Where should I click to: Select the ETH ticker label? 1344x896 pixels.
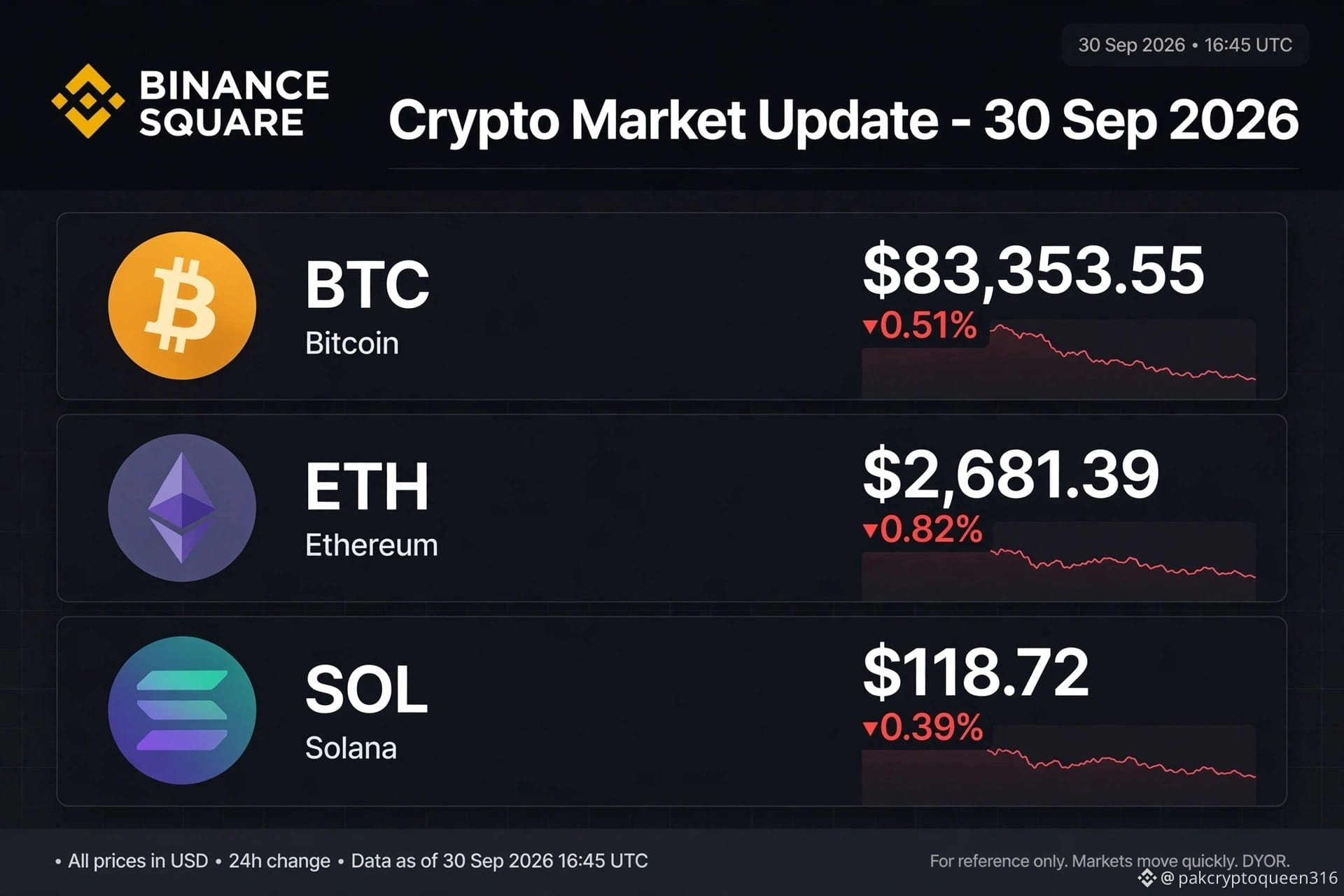pos(367,486)
